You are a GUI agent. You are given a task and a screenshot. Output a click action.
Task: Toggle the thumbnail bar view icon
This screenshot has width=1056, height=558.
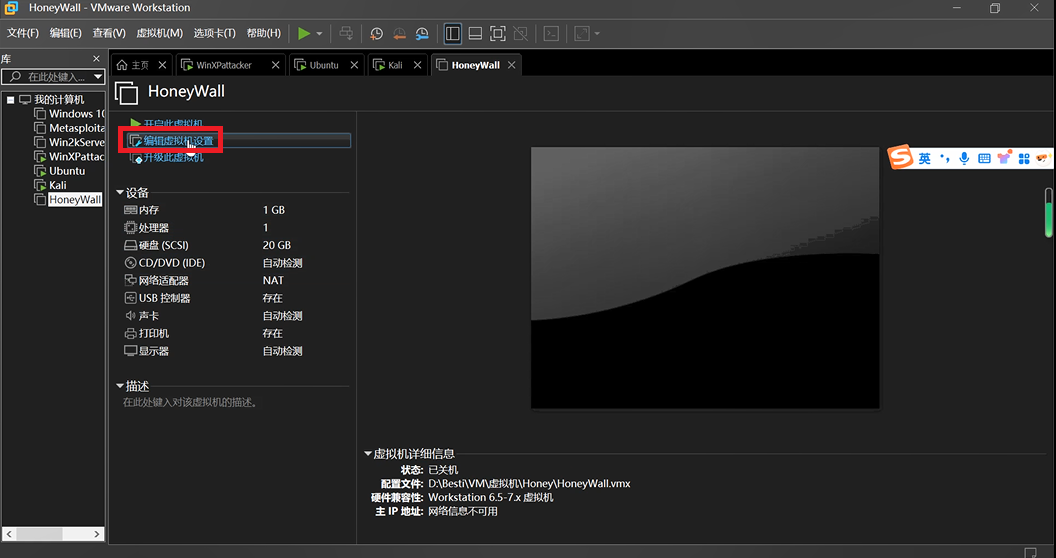475,33
